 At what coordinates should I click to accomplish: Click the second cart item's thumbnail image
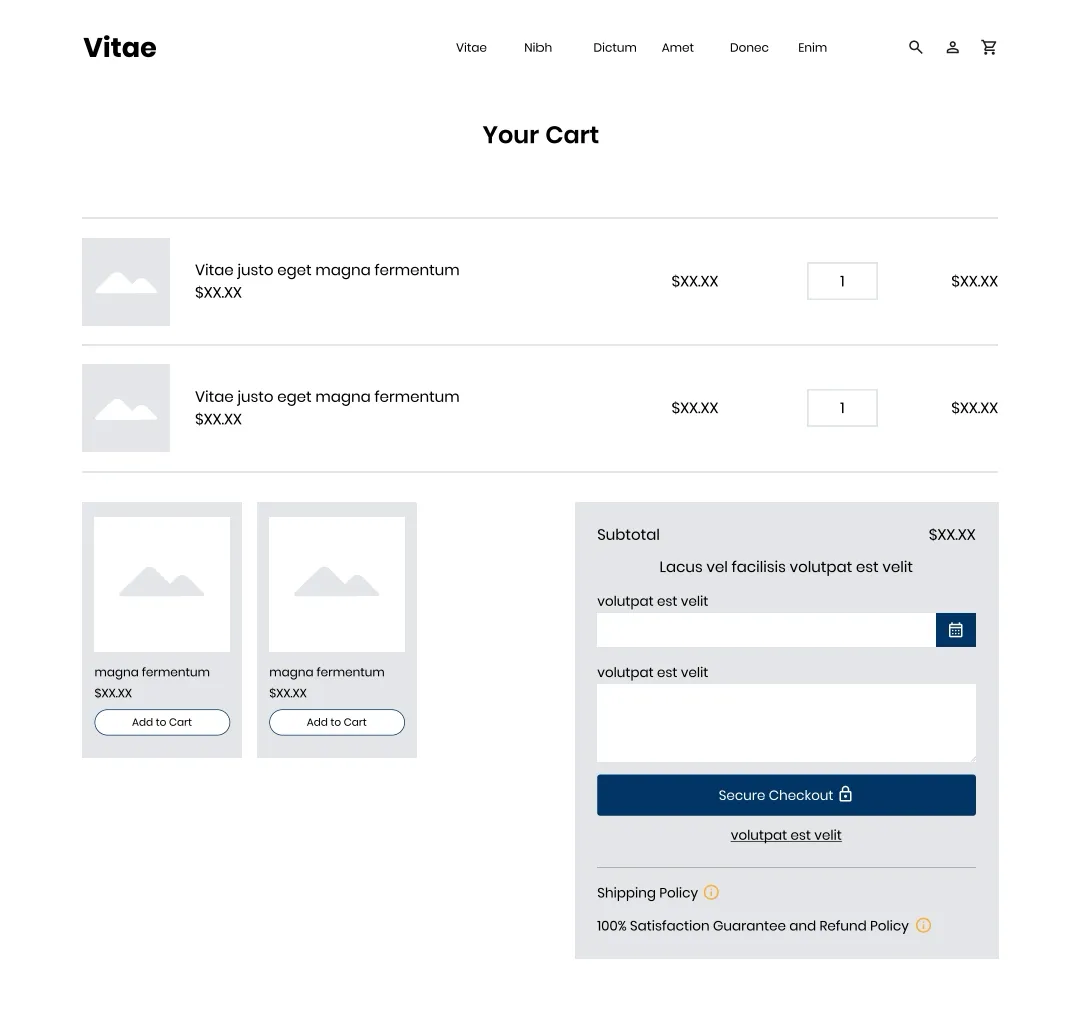click(126, 408)
